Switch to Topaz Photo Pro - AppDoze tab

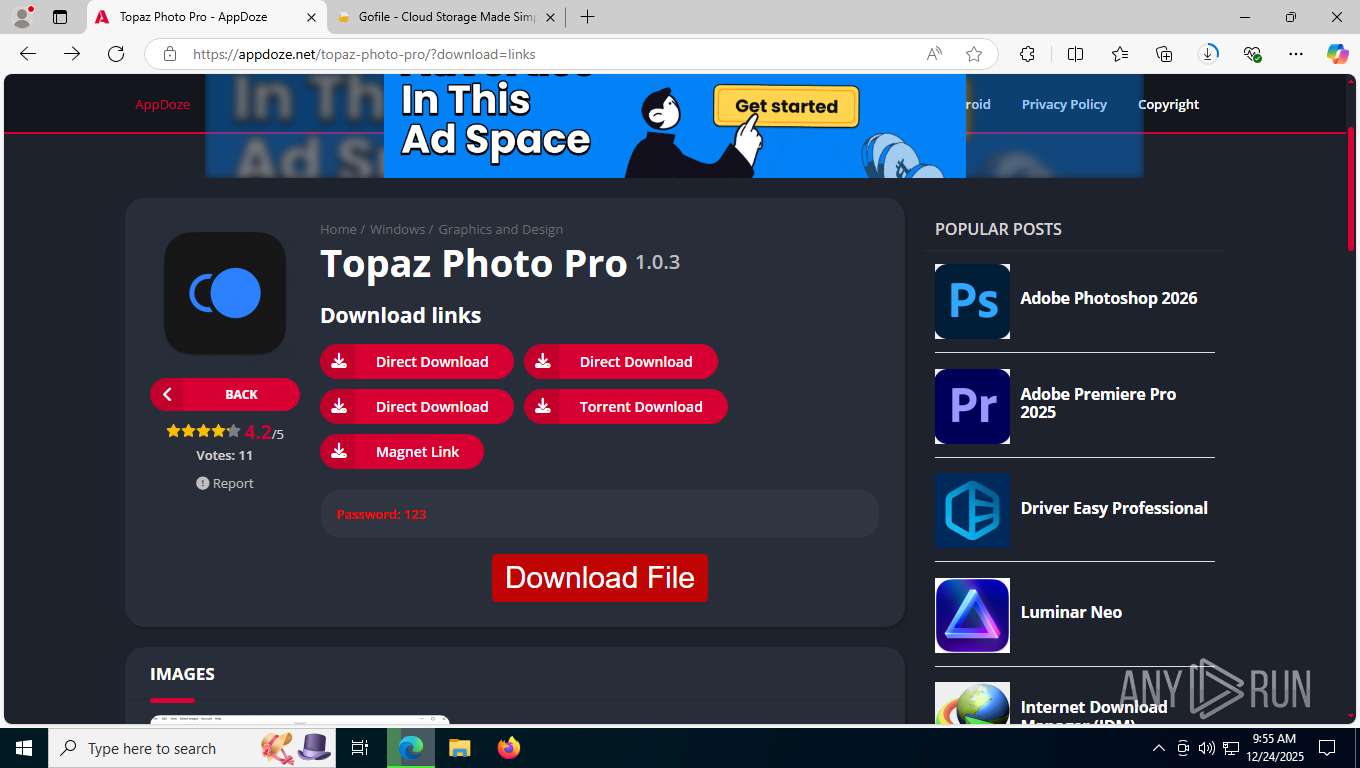206,17
